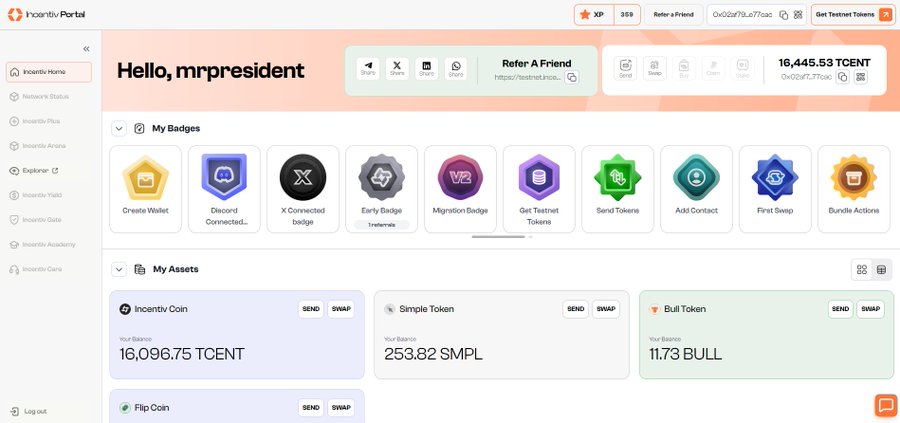Select the First Swap badge
The height and width of the screenshot is (423, 900).
775,189
